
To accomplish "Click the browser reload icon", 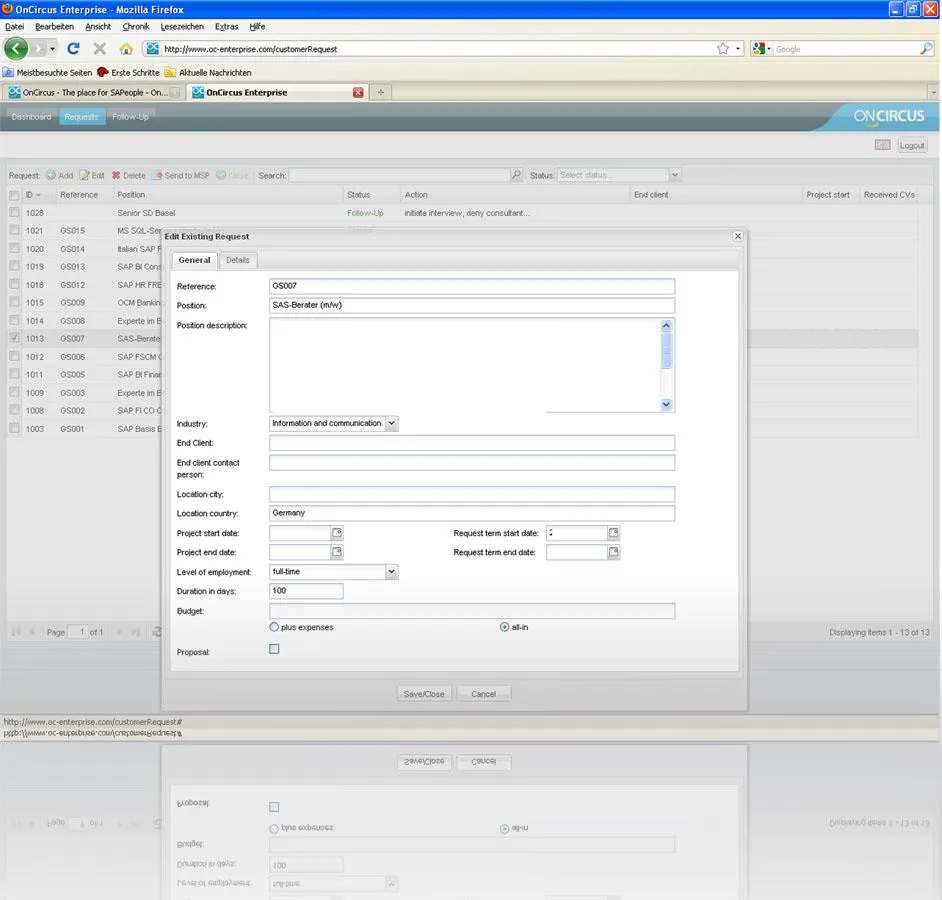I will (72, 46).
